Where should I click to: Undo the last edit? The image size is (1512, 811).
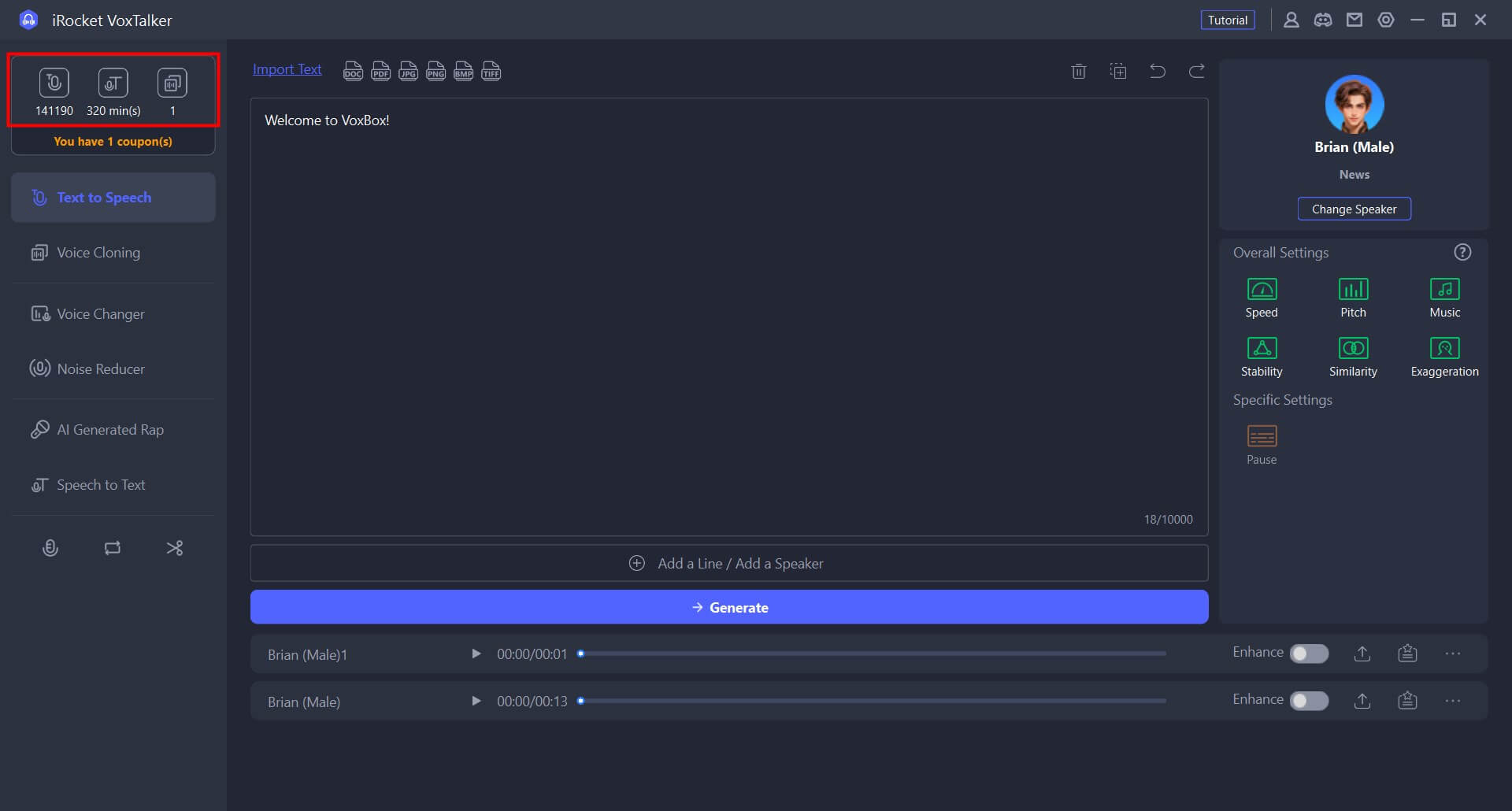click(x=1158, y=72)
